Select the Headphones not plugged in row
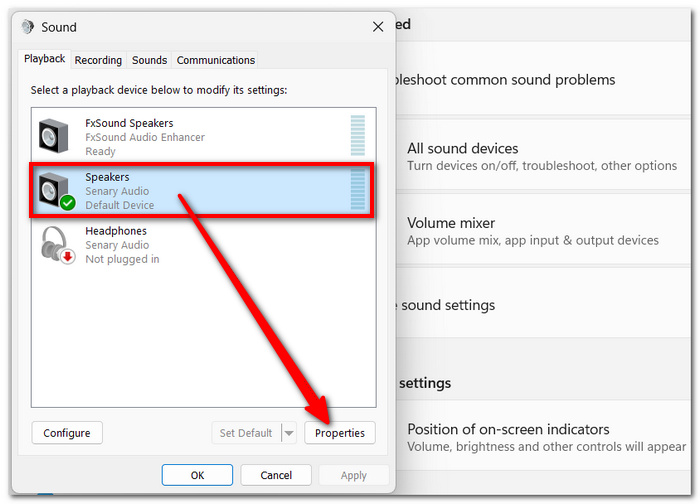 click(x=204, y=245)
